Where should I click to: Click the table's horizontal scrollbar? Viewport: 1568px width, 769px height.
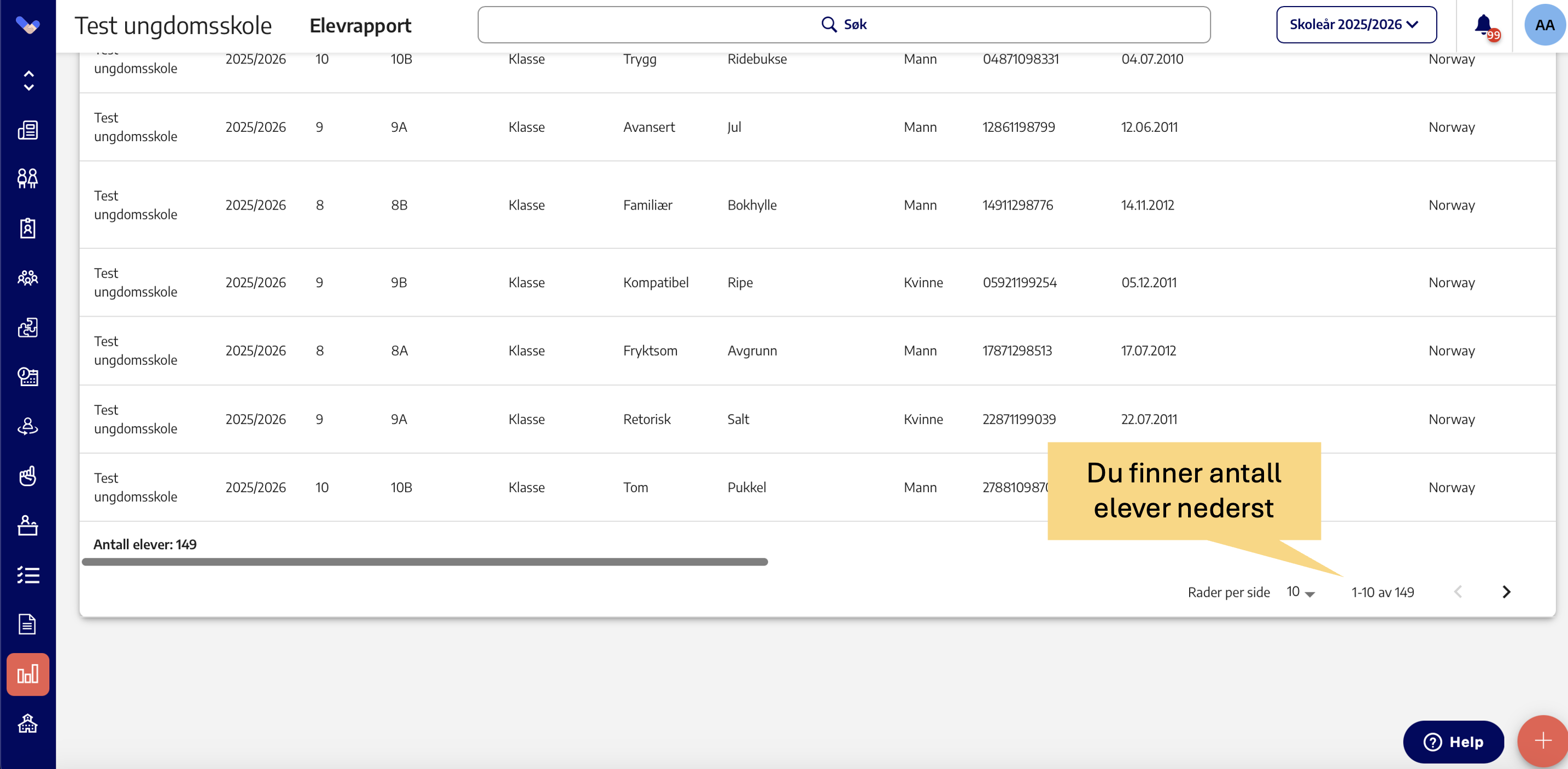coord(425,562)
